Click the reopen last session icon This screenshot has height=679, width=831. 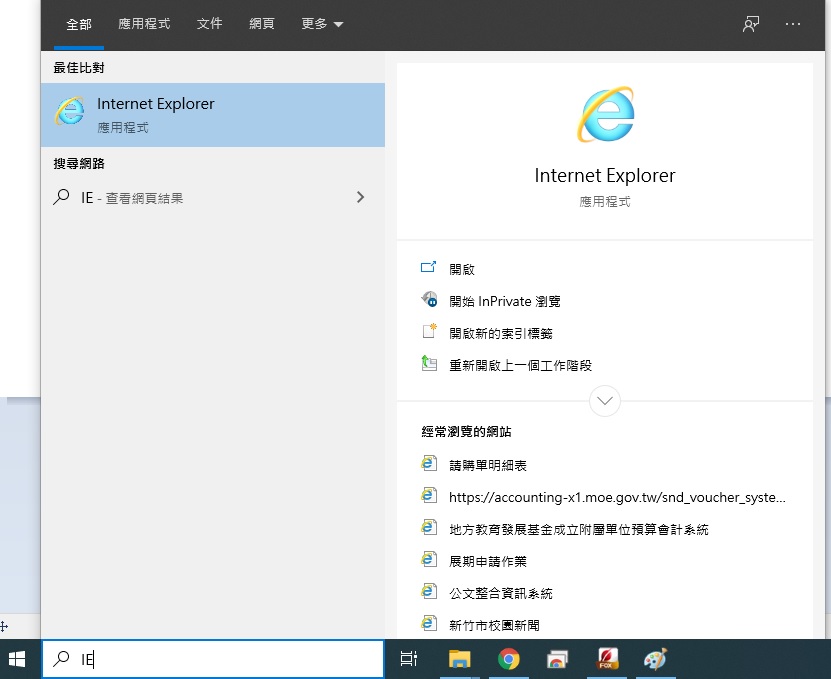click(x=429, y=364)
